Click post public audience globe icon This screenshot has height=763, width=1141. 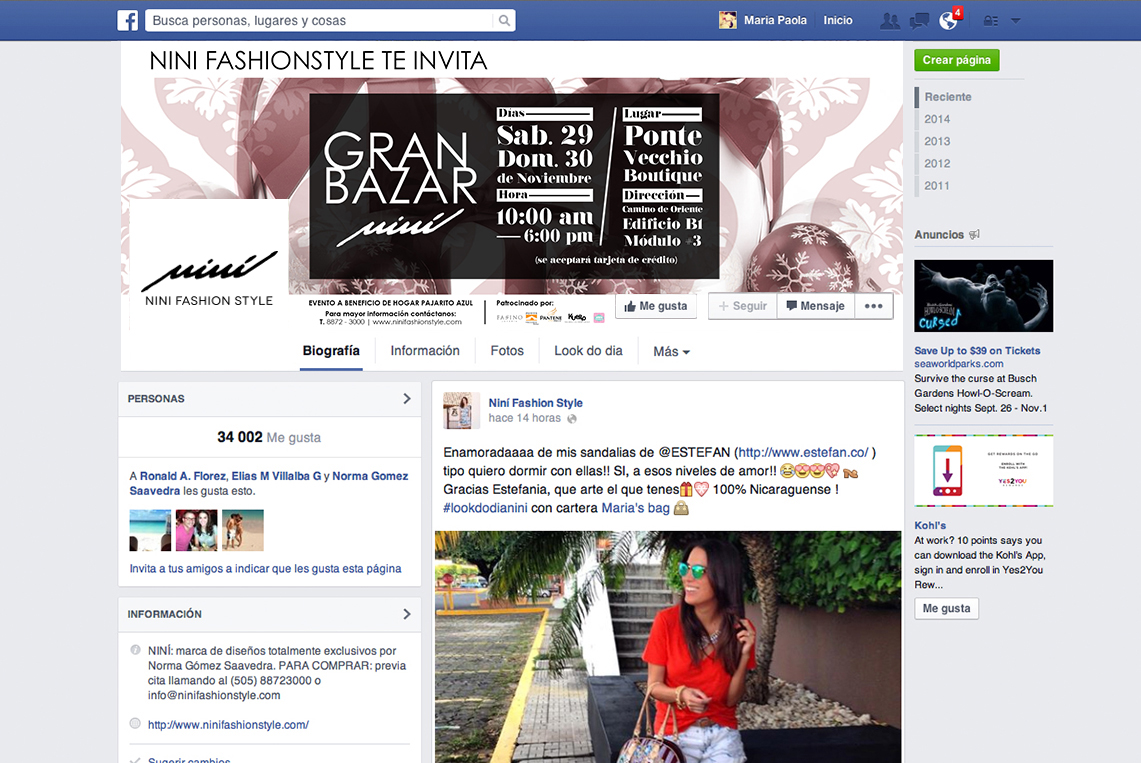572,419
